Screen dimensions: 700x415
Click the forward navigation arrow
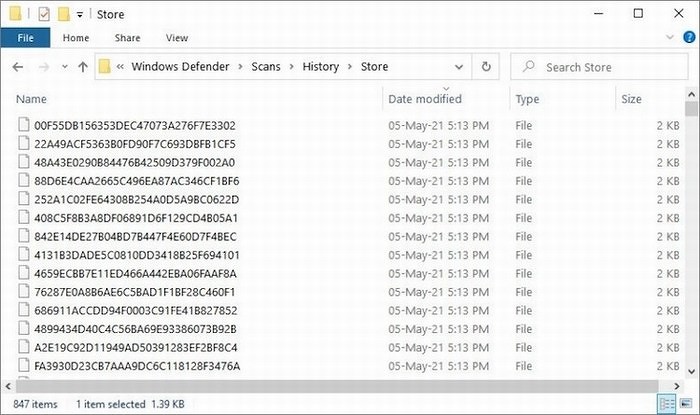(x=44, y=67)
